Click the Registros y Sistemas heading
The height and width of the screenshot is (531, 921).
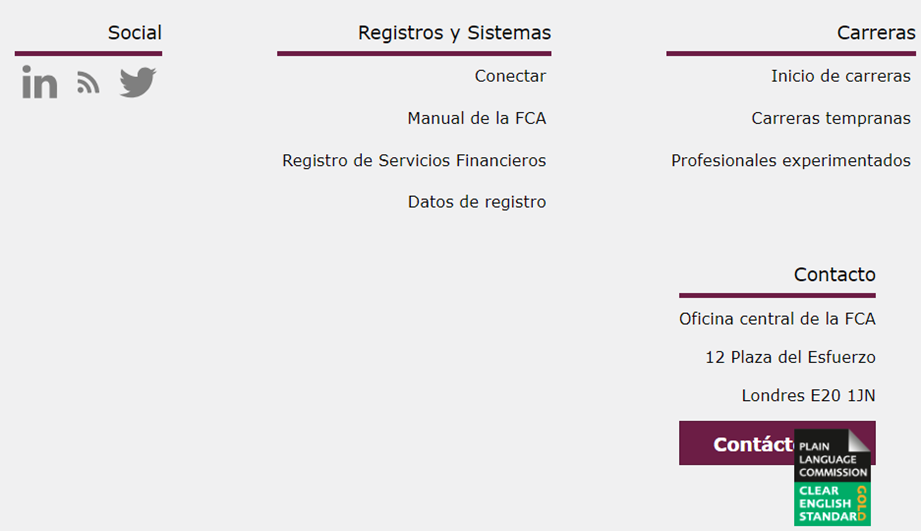pos(454,33)
